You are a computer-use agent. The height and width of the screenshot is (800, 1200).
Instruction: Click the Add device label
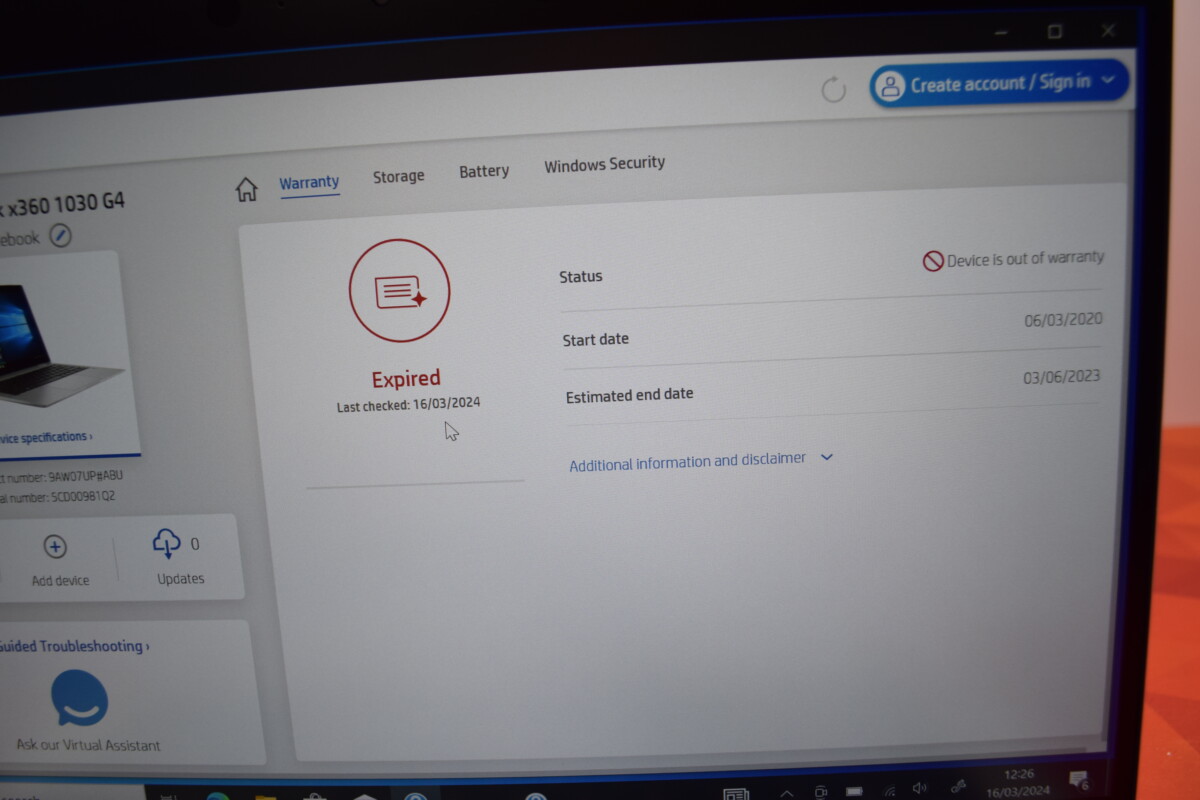coord(60,580)
